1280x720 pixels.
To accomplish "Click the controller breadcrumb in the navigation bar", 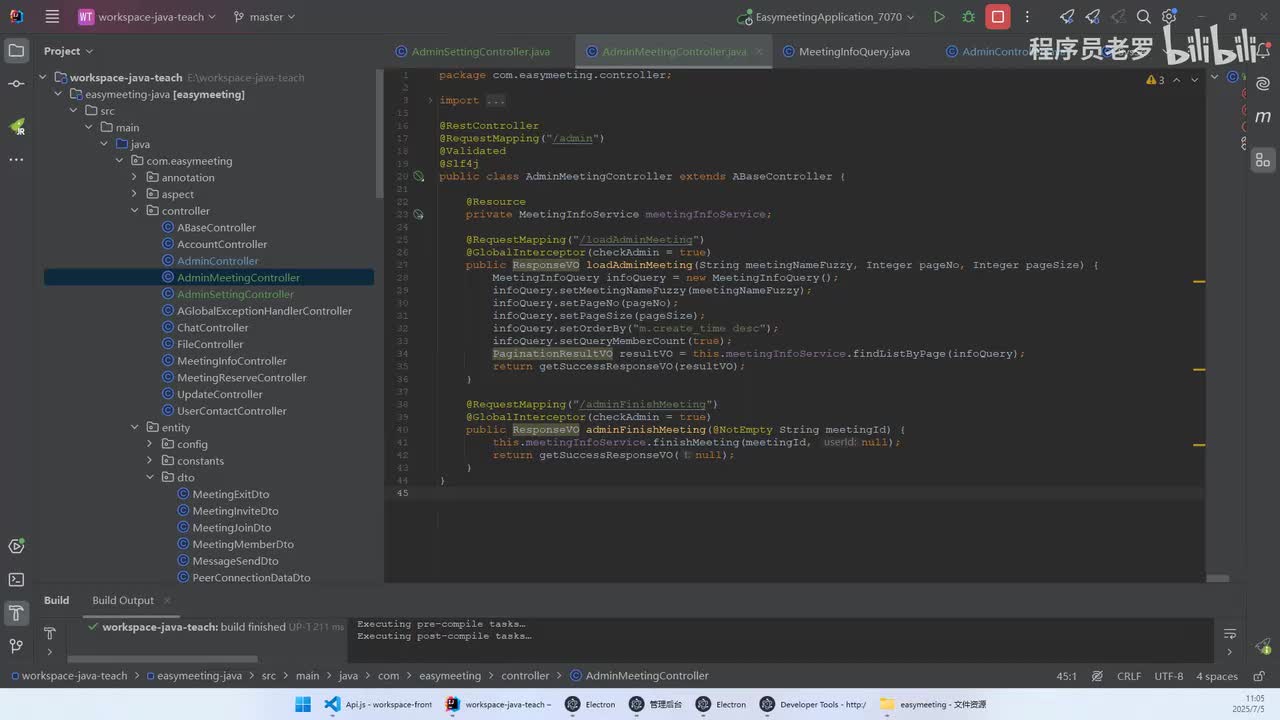I will pos(525,676).
